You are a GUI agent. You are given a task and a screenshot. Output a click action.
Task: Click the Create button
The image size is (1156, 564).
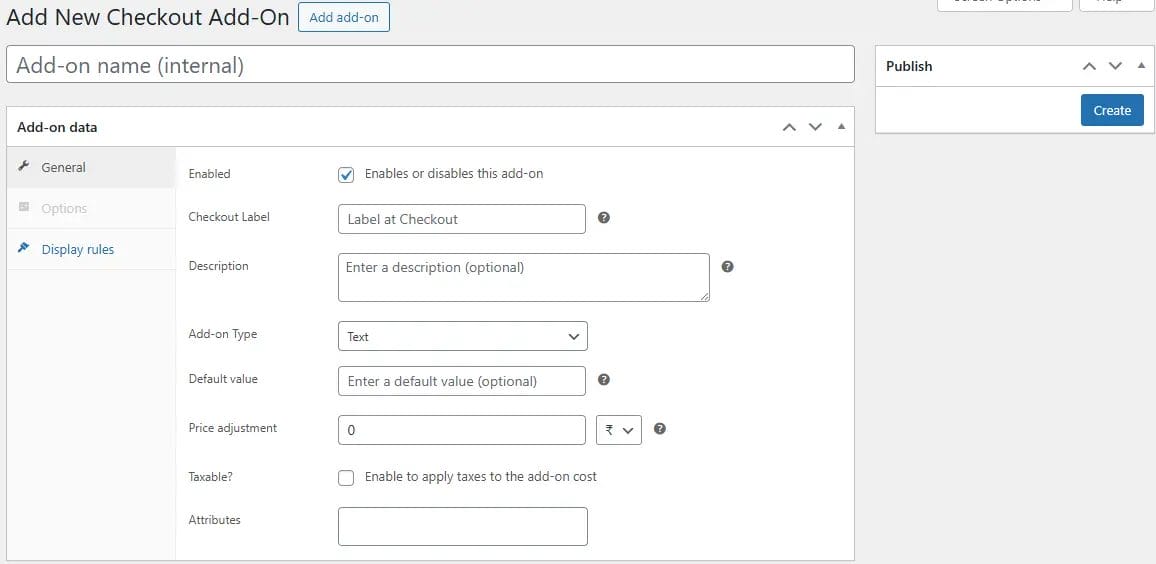[x=1112, y=110]
